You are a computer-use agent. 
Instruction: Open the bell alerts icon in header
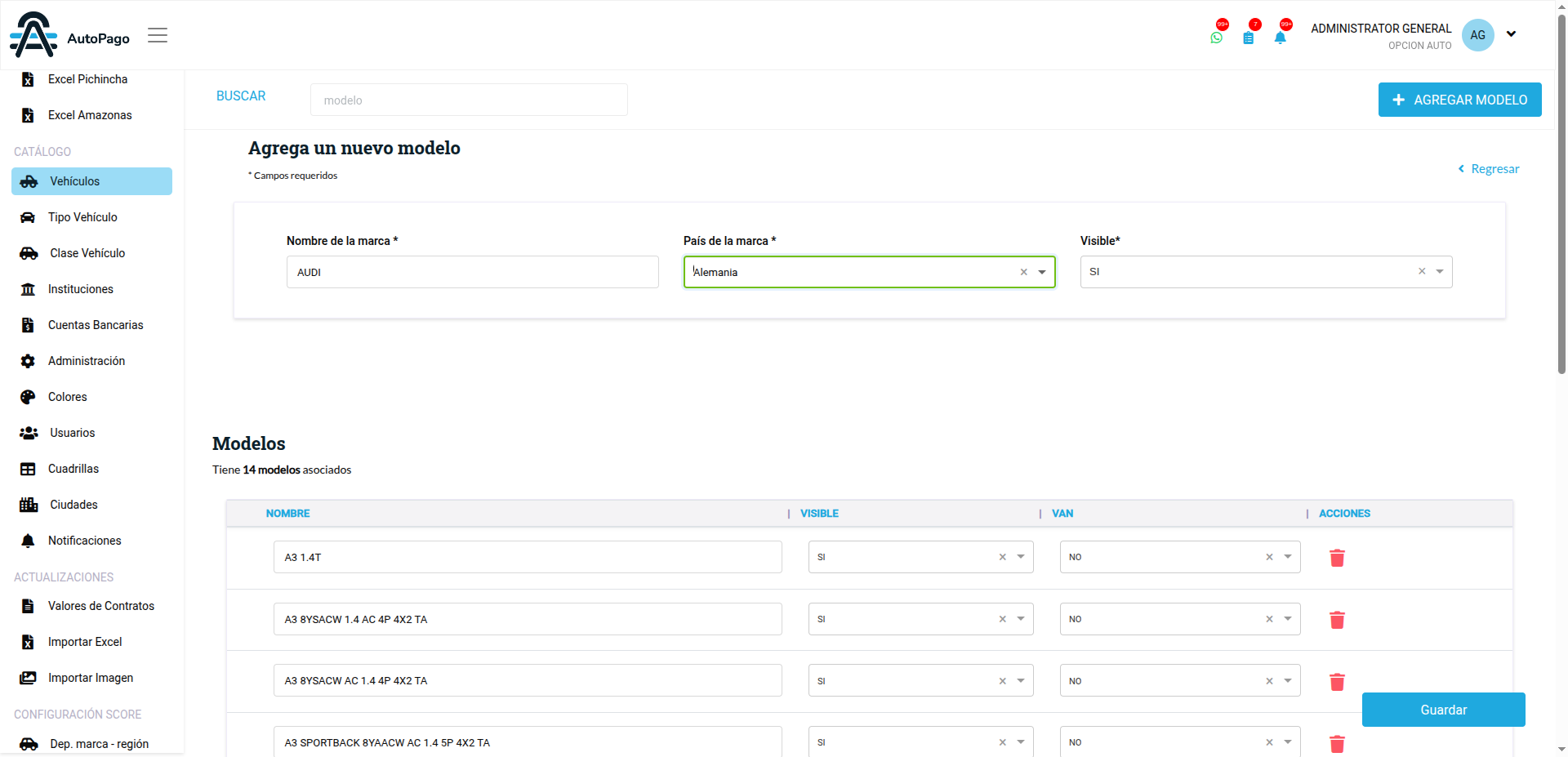1280,38
